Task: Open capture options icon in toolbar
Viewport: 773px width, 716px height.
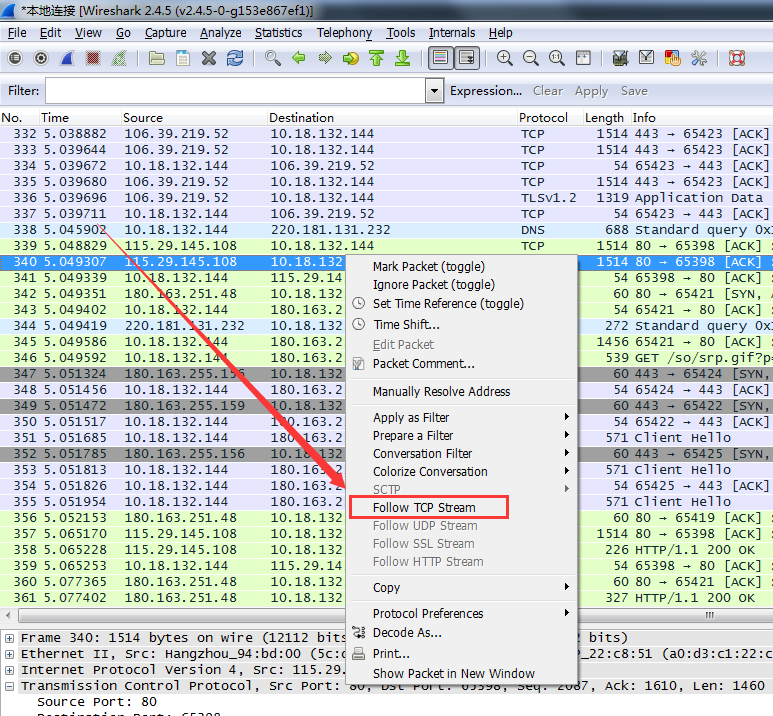Action: point(41,58)
